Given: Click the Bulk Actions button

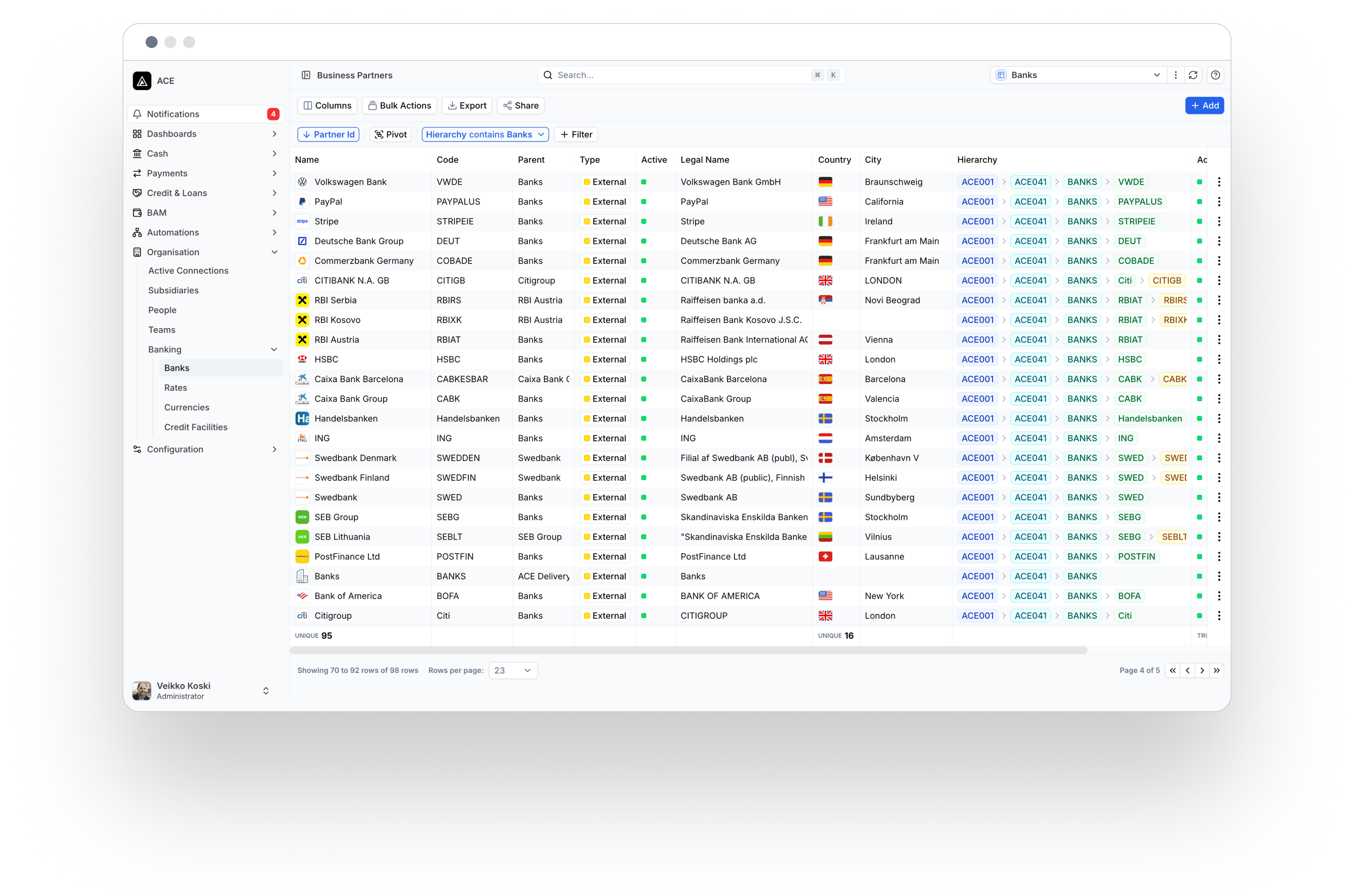Looking at the screenshot, I should (399, 106).
